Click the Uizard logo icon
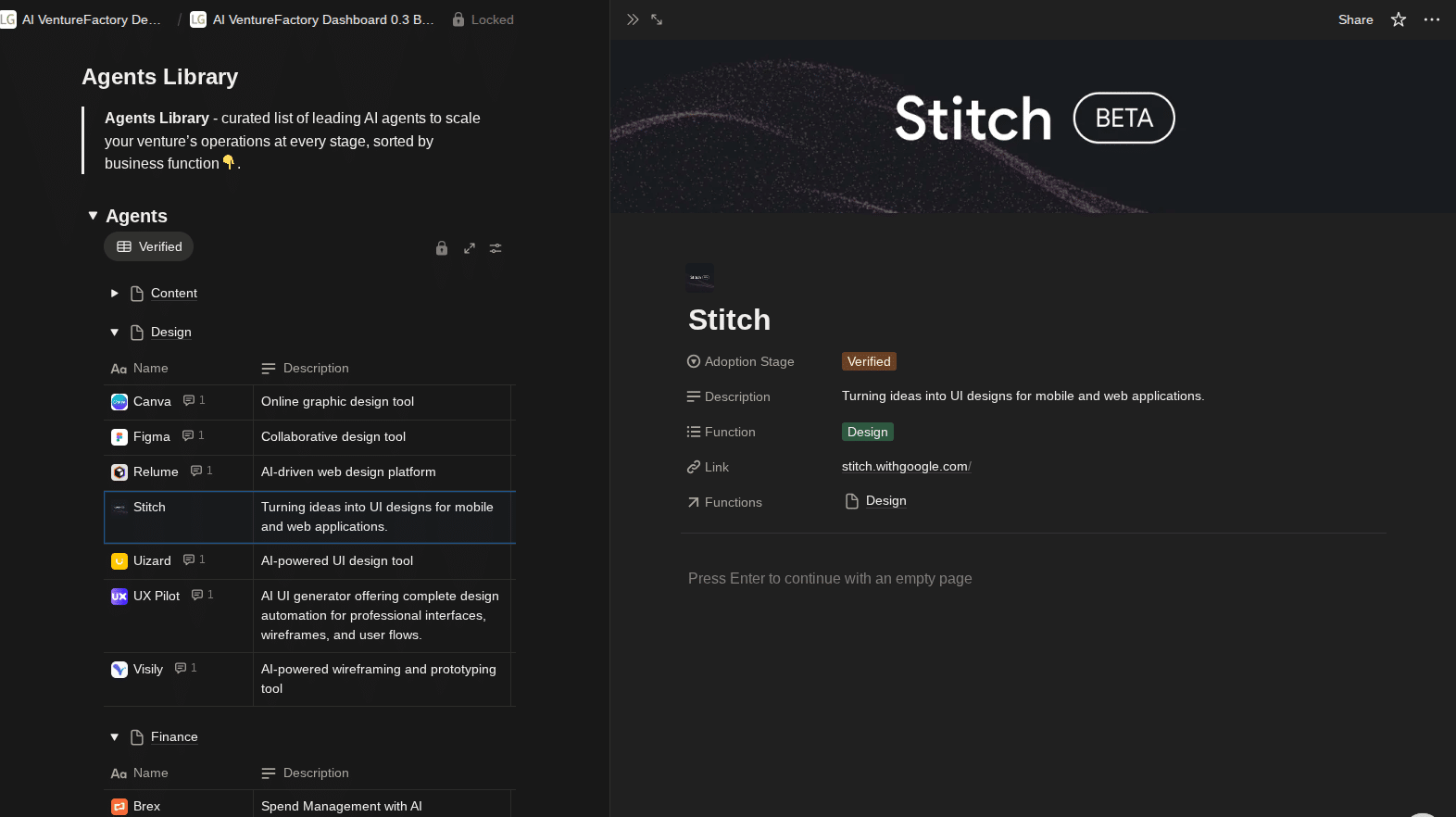The height and width of the screenshot is (817, 1456). coord(119,561)
